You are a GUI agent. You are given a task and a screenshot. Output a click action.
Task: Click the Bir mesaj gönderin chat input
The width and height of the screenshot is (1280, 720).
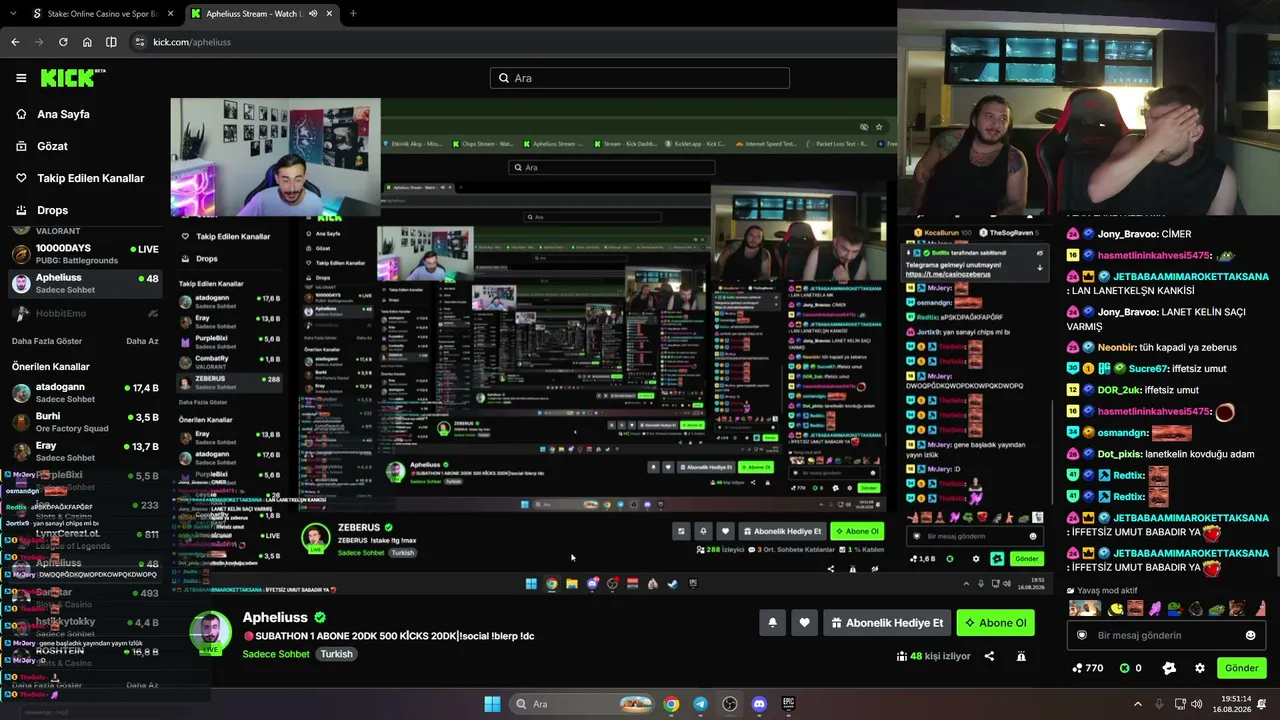[1165, 635]
